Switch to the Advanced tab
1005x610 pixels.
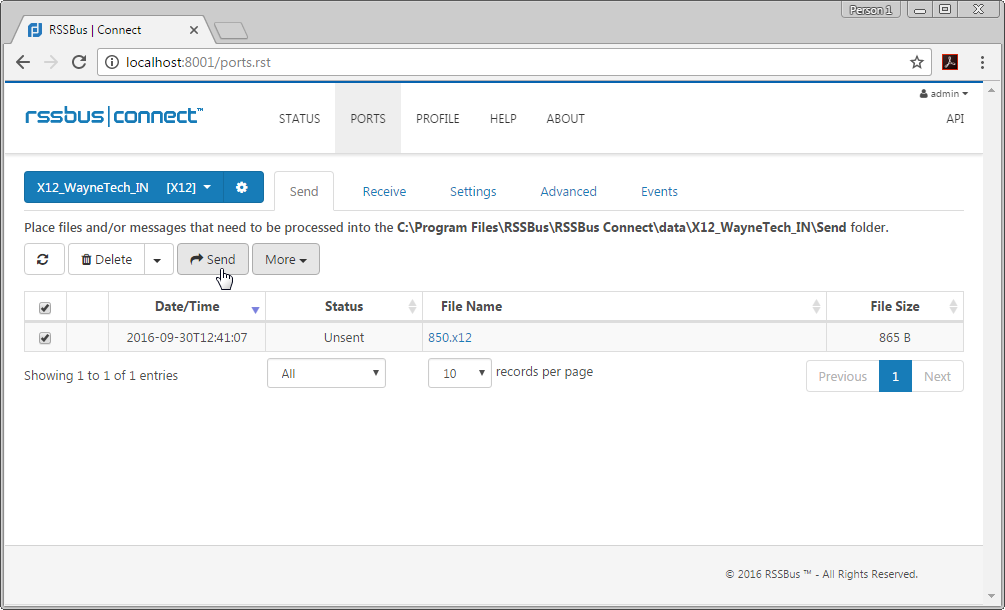tap(569, 191)
